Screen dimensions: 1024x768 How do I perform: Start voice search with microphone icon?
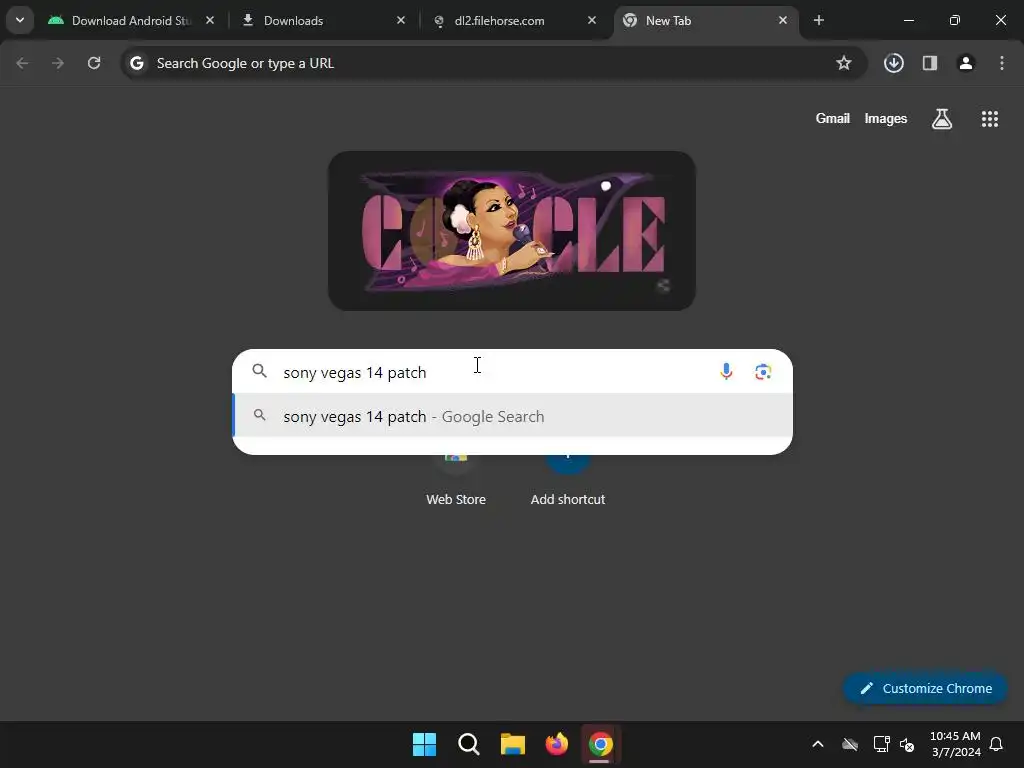coord(726,372)
